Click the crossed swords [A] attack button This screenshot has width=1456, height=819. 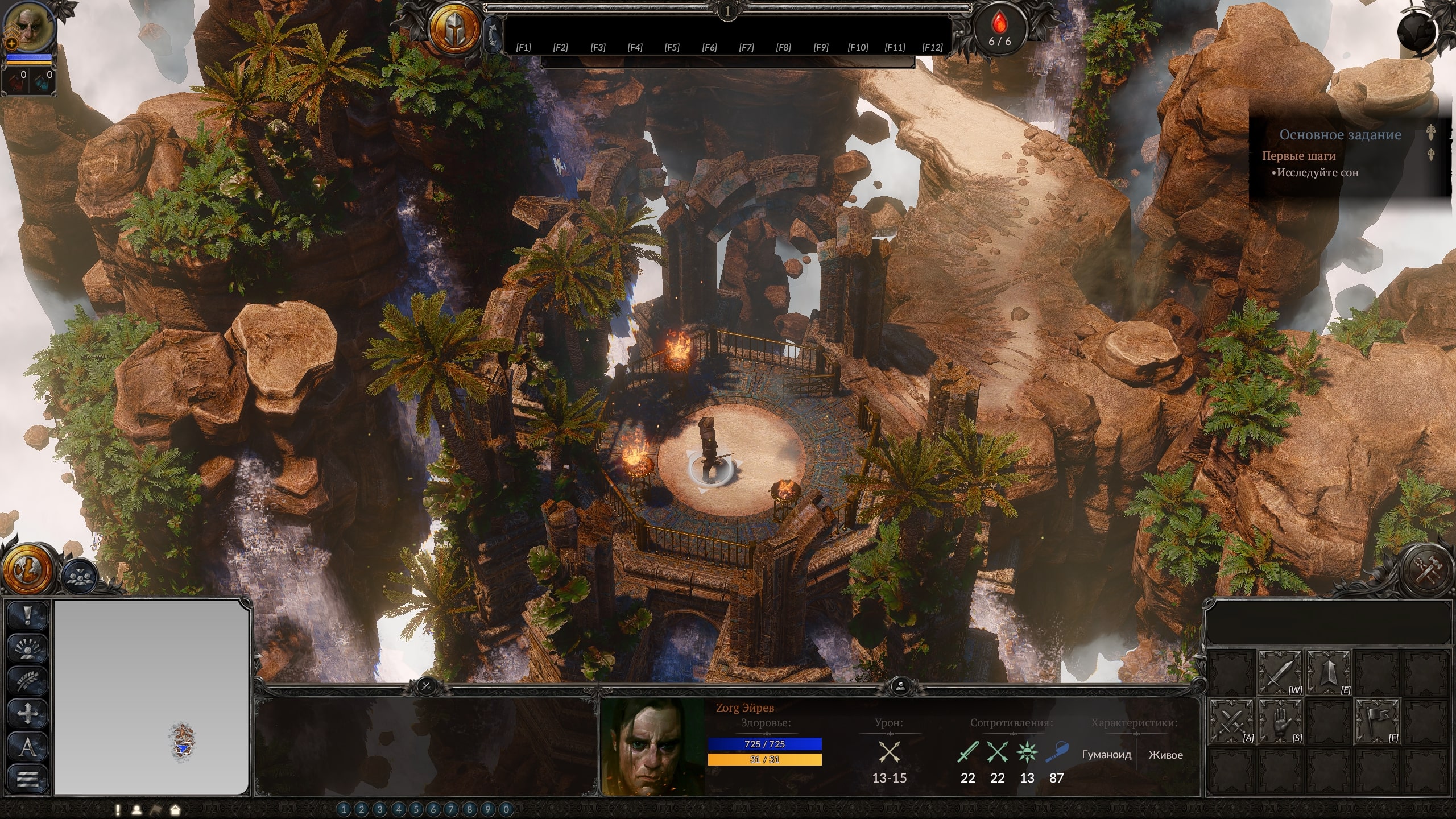point(1231,721)
